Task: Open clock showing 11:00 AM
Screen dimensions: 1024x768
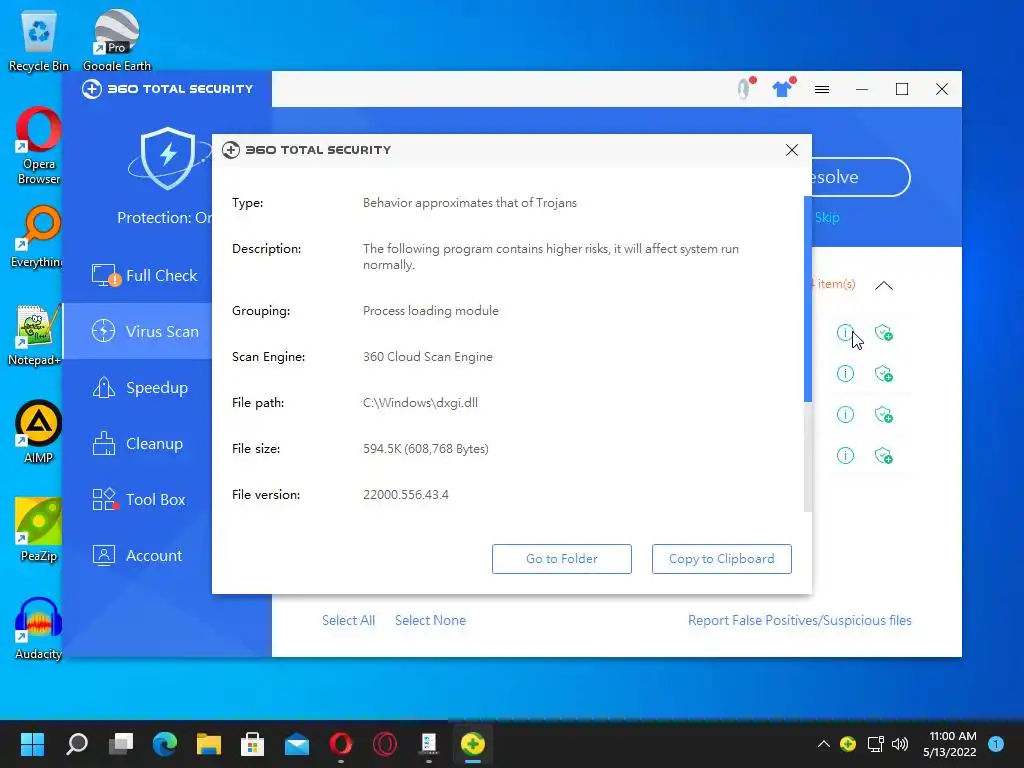Action: (950, 744)
